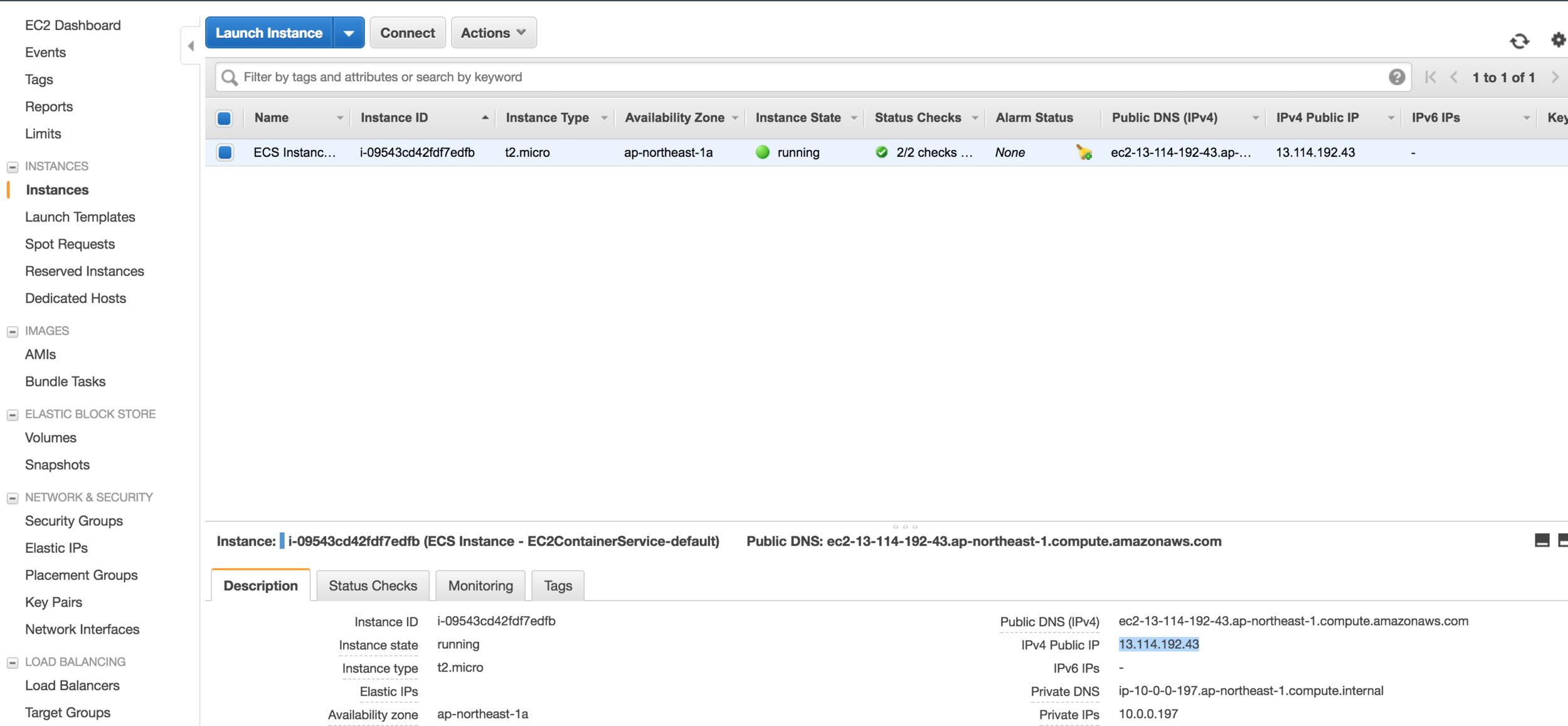Open the Launch Instance dropdown arrow
Screen dimensions: 1568x726
point(349,33)
